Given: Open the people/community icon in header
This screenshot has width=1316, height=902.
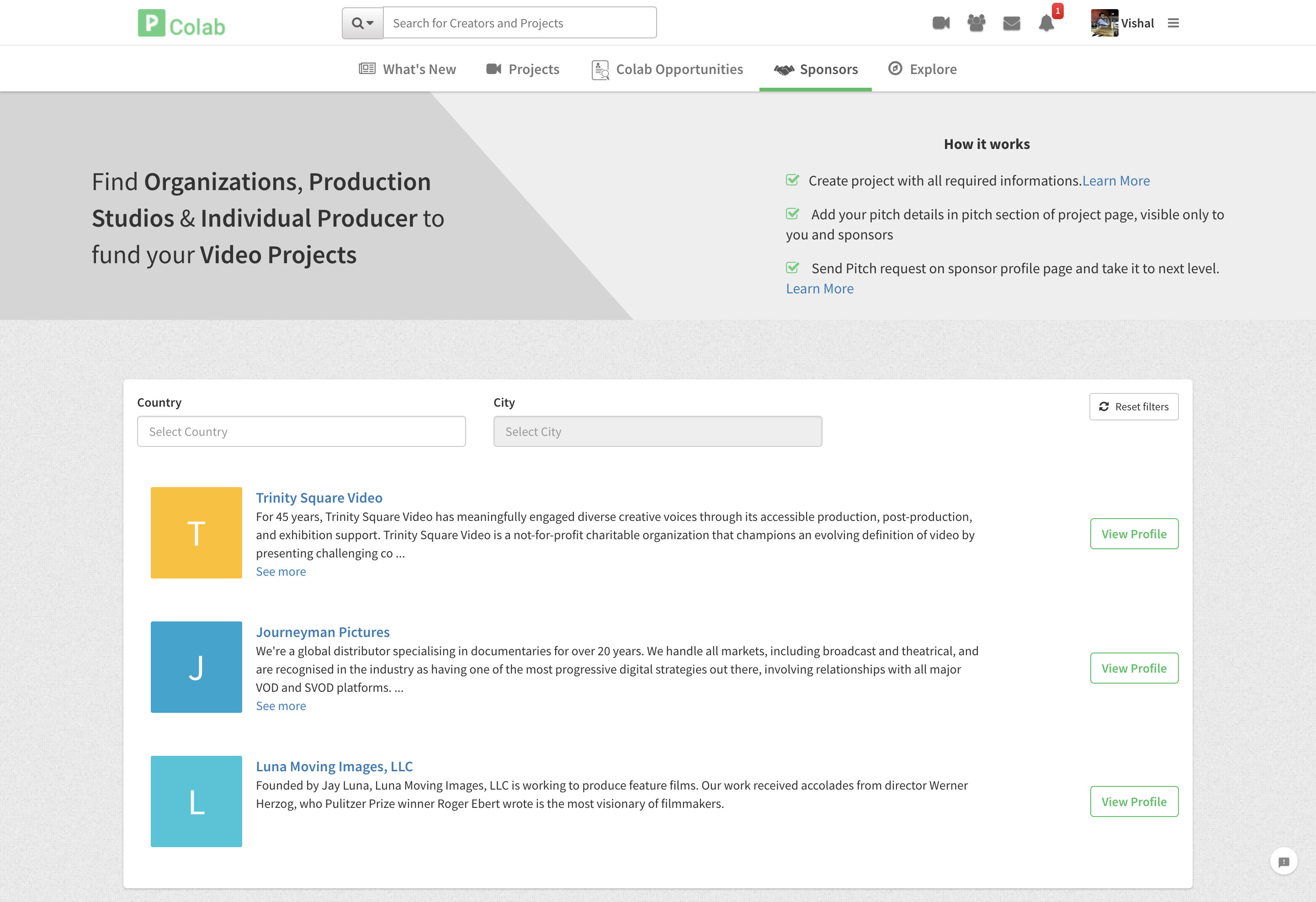Looking at the screenshot, I should pyautogui.click(x=976, y=23).
